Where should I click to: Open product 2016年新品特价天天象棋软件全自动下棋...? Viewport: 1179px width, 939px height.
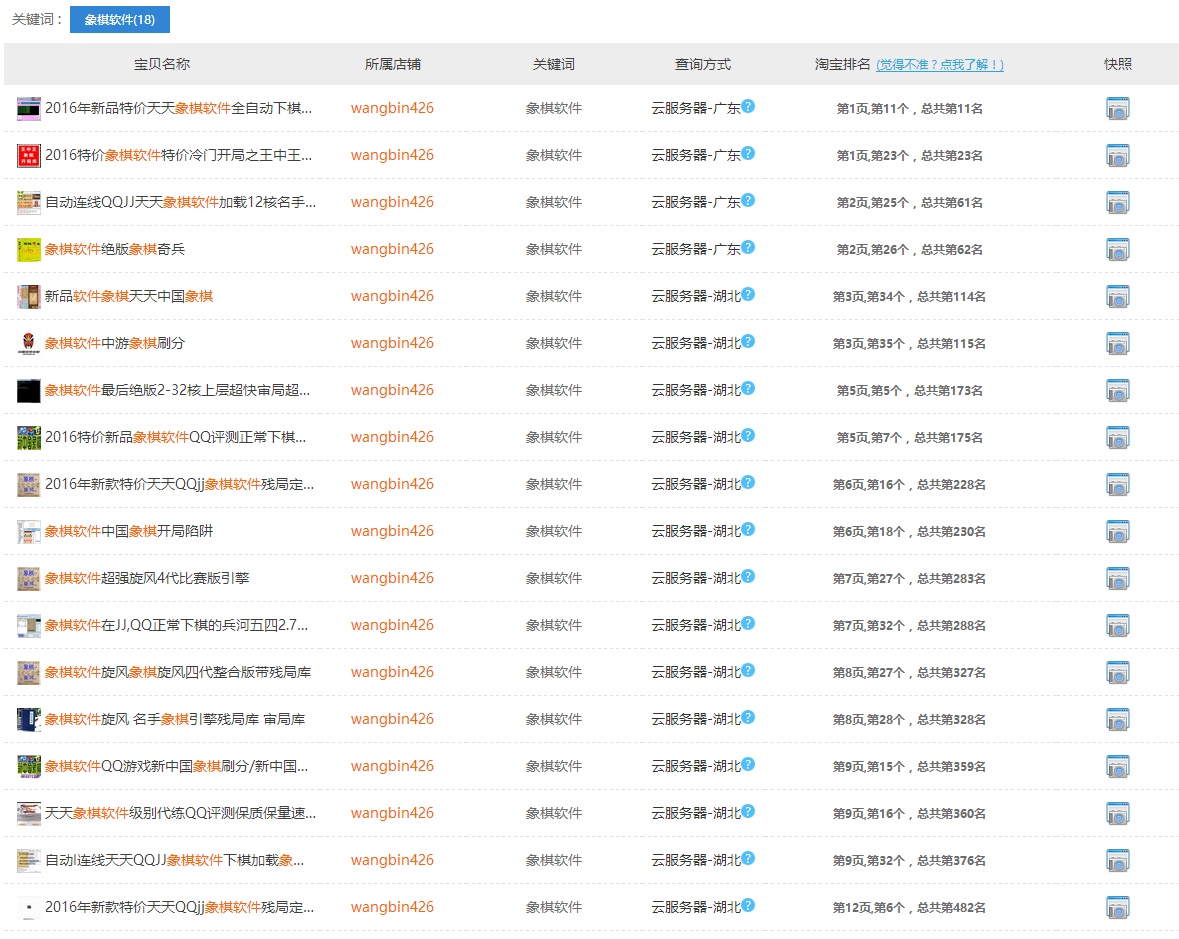(x=178, y=108)
